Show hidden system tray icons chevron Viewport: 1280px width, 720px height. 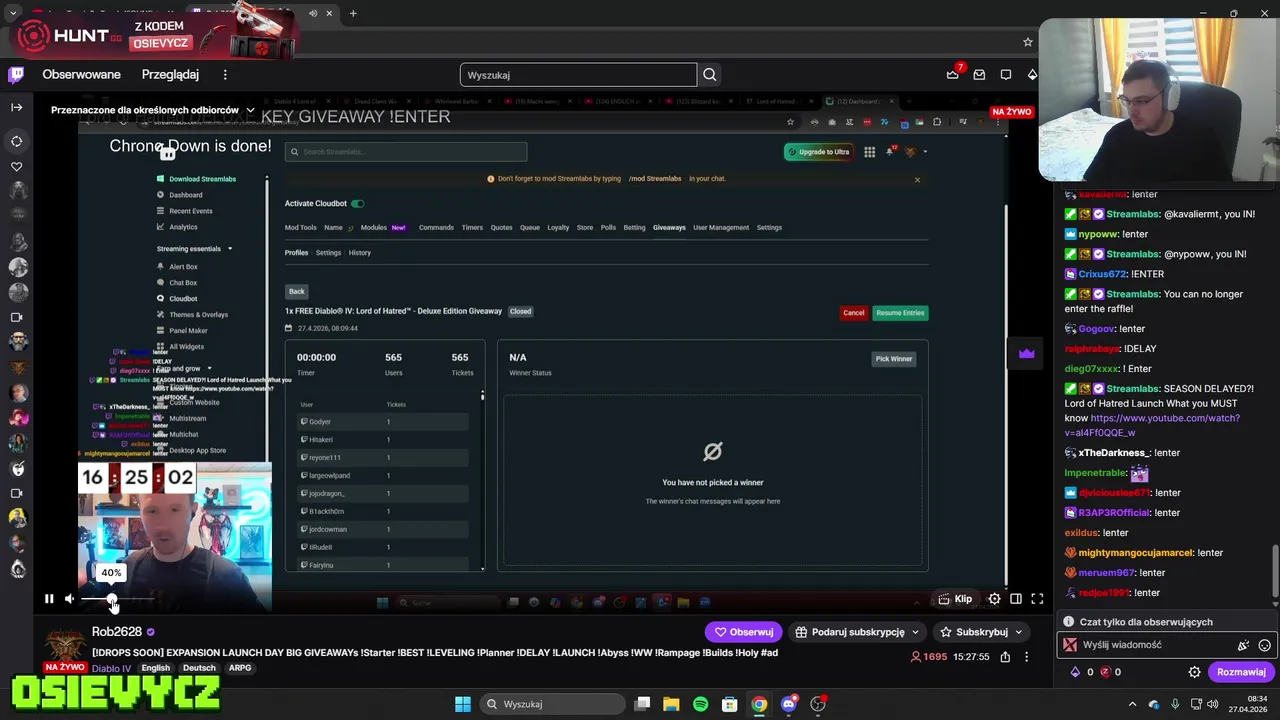point(1130,704)
